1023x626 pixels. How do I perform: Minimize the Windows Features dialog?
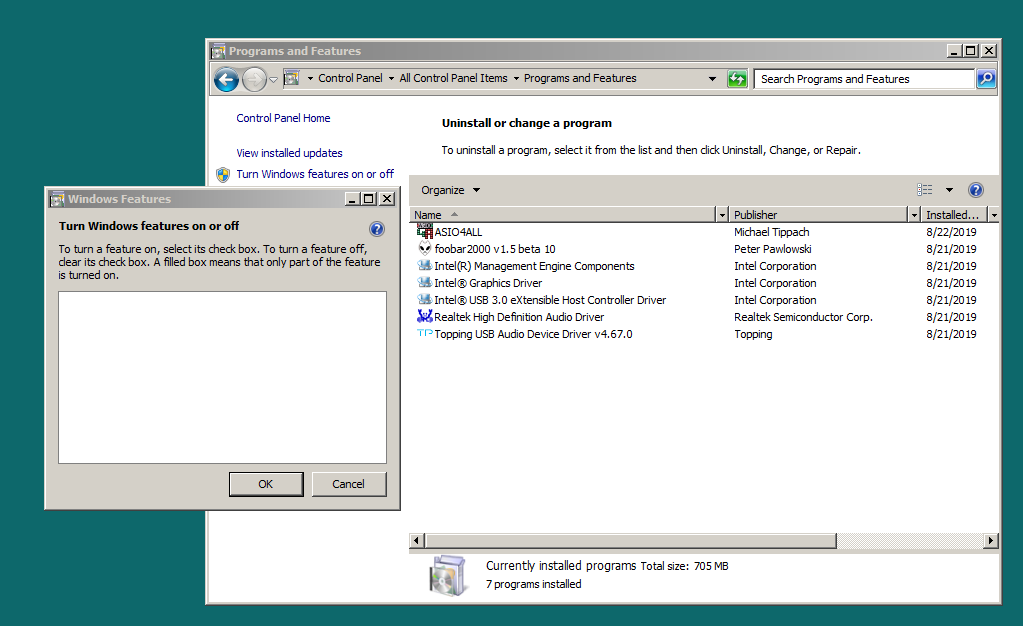(x=352, y=199)
